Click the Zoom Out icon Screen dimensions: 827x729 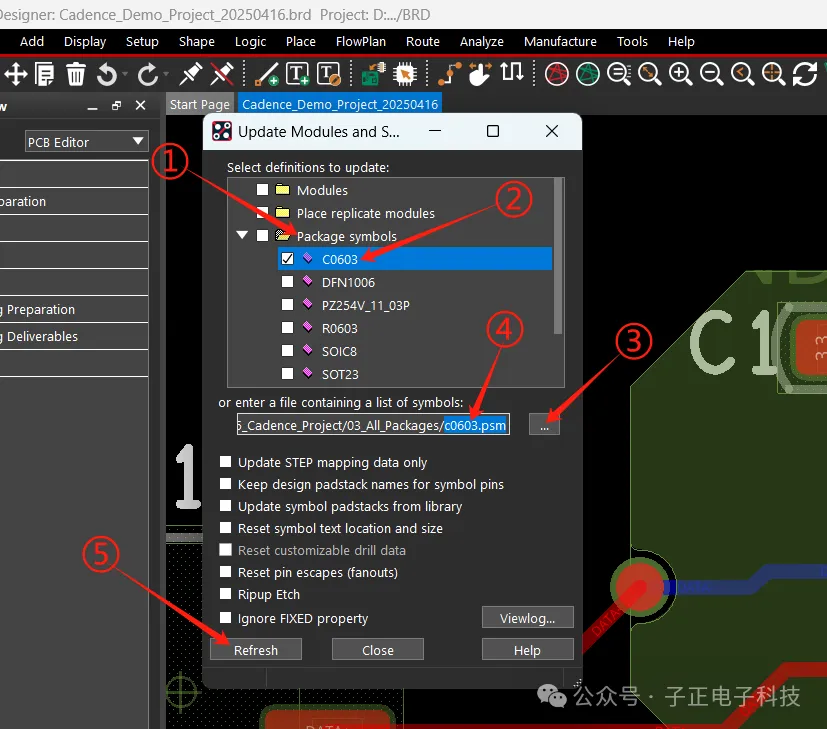click(x=711, y=74)
